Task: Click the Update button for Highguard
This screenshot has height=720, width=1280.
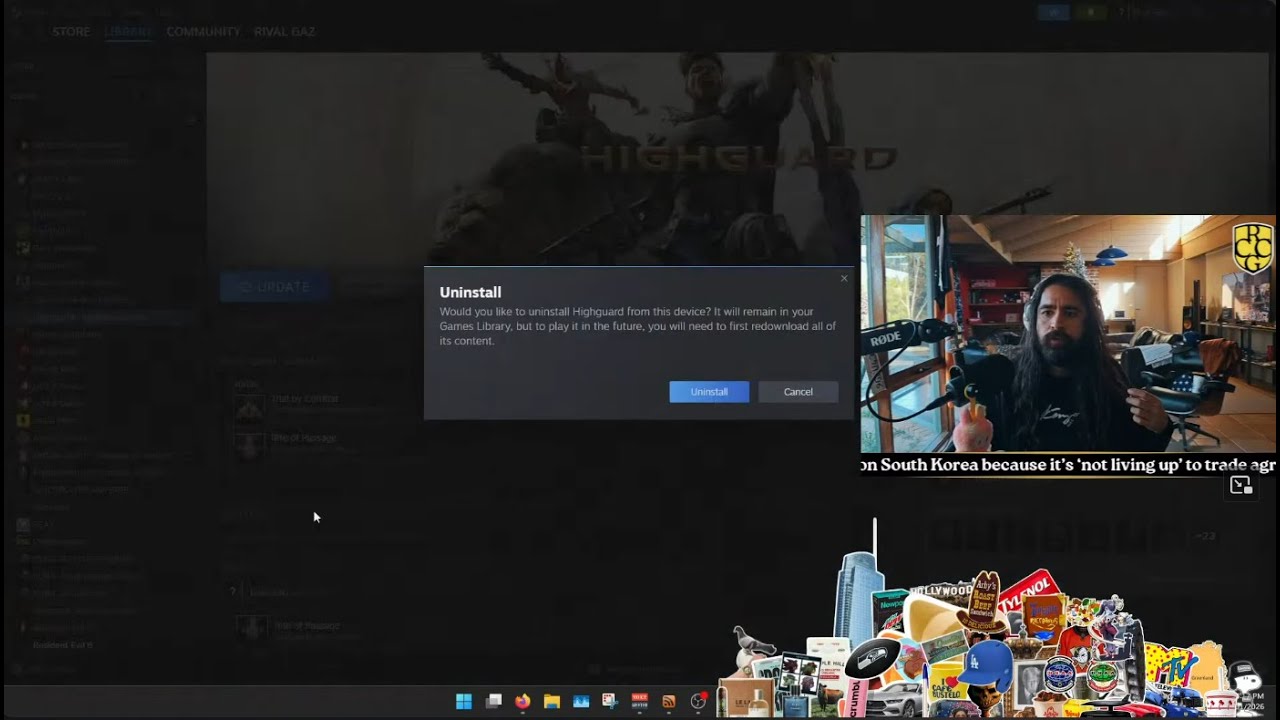Action: (x=274, y=287)
